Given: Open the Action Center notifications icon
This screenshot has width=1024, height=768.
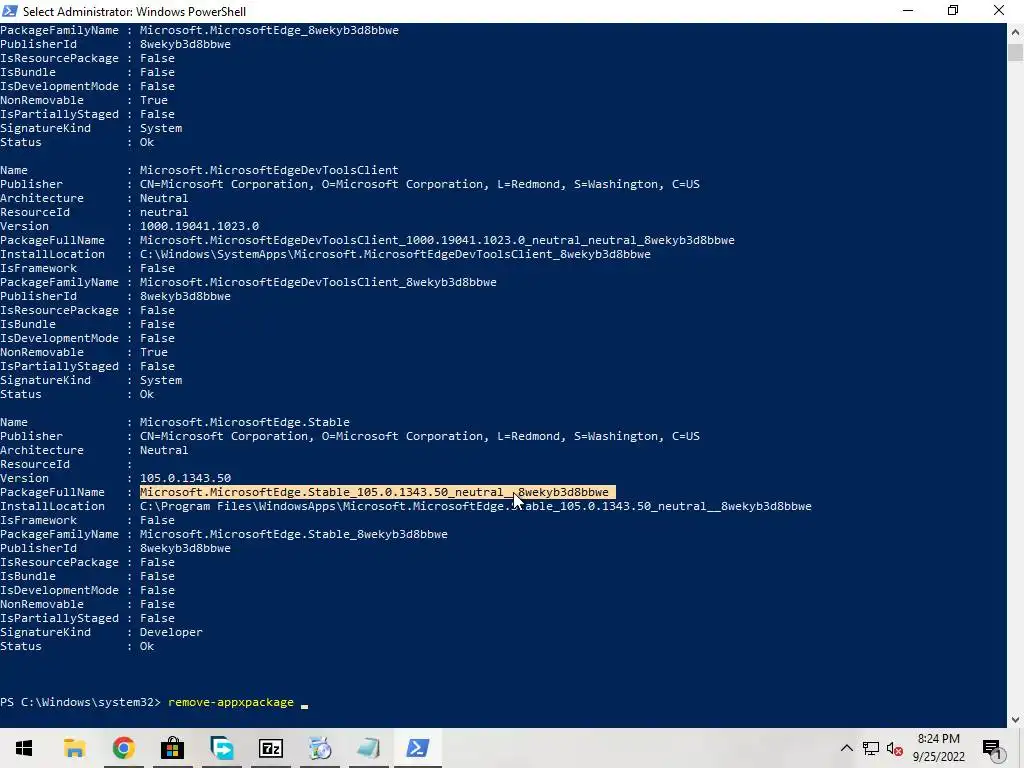Looking at the screenshot, I should [x=992, y=749].
